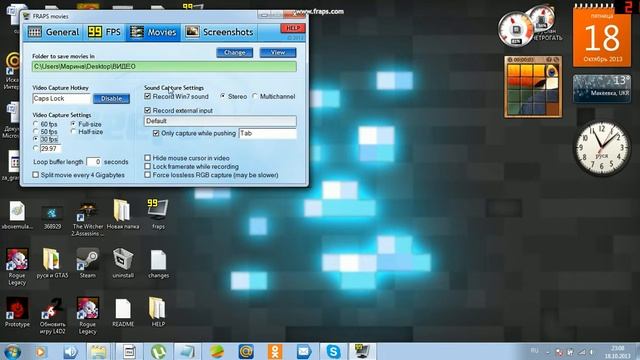Open Odnoklassniki orange taskbar icon
Screen dimensions: 640x360
coord(275,351)
